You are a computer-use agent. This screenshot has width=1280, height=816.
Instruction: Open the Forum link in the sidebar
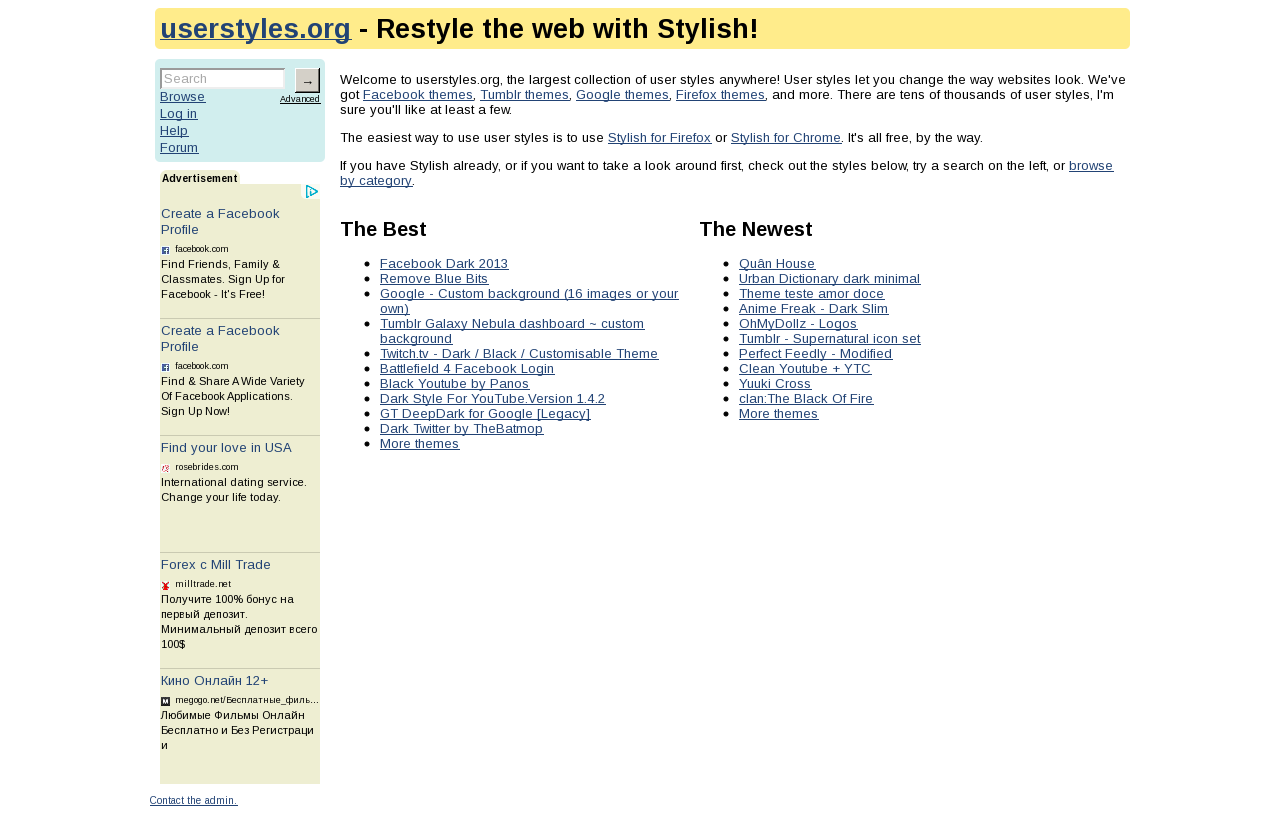click(x=179, y=148)
